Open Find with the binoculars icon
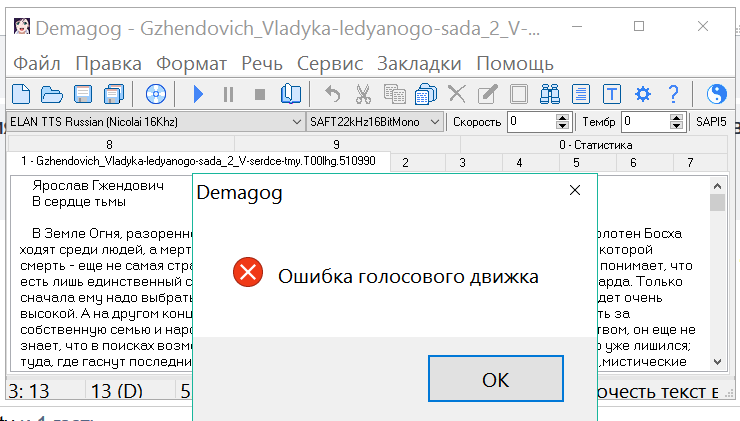The height and width of the screenshot is (421, 740). 550,94
